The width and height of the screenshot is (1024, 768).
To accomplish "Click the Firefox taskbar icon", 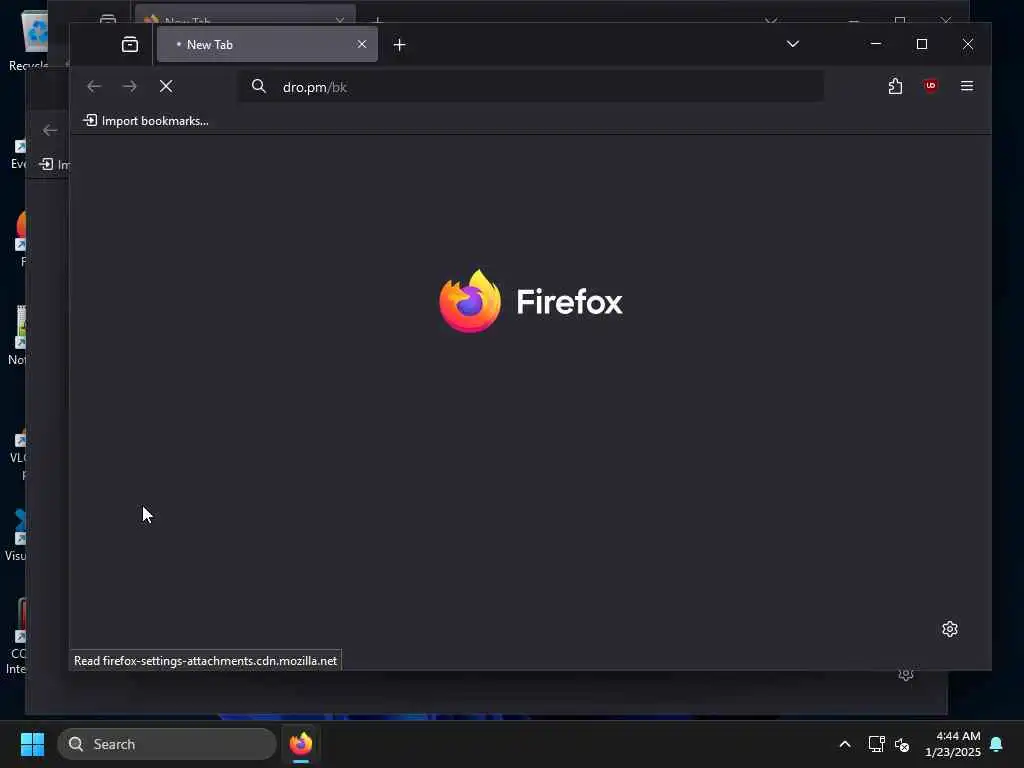I will point(301,744).
